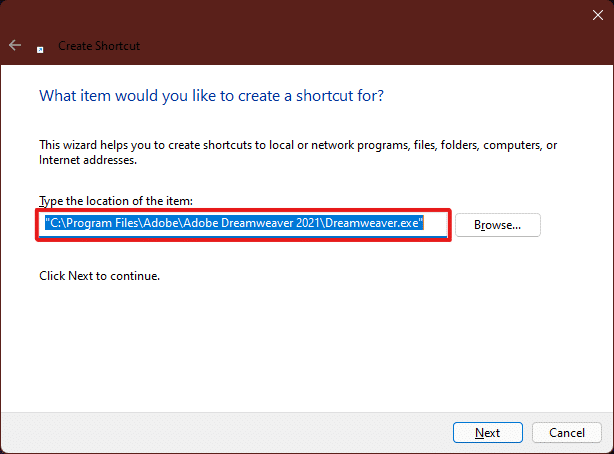Image resolution: width=614 pixels, height=454 pixels.
Task: Close the Create Shortcut wizard with X
Action: [598, 15]
